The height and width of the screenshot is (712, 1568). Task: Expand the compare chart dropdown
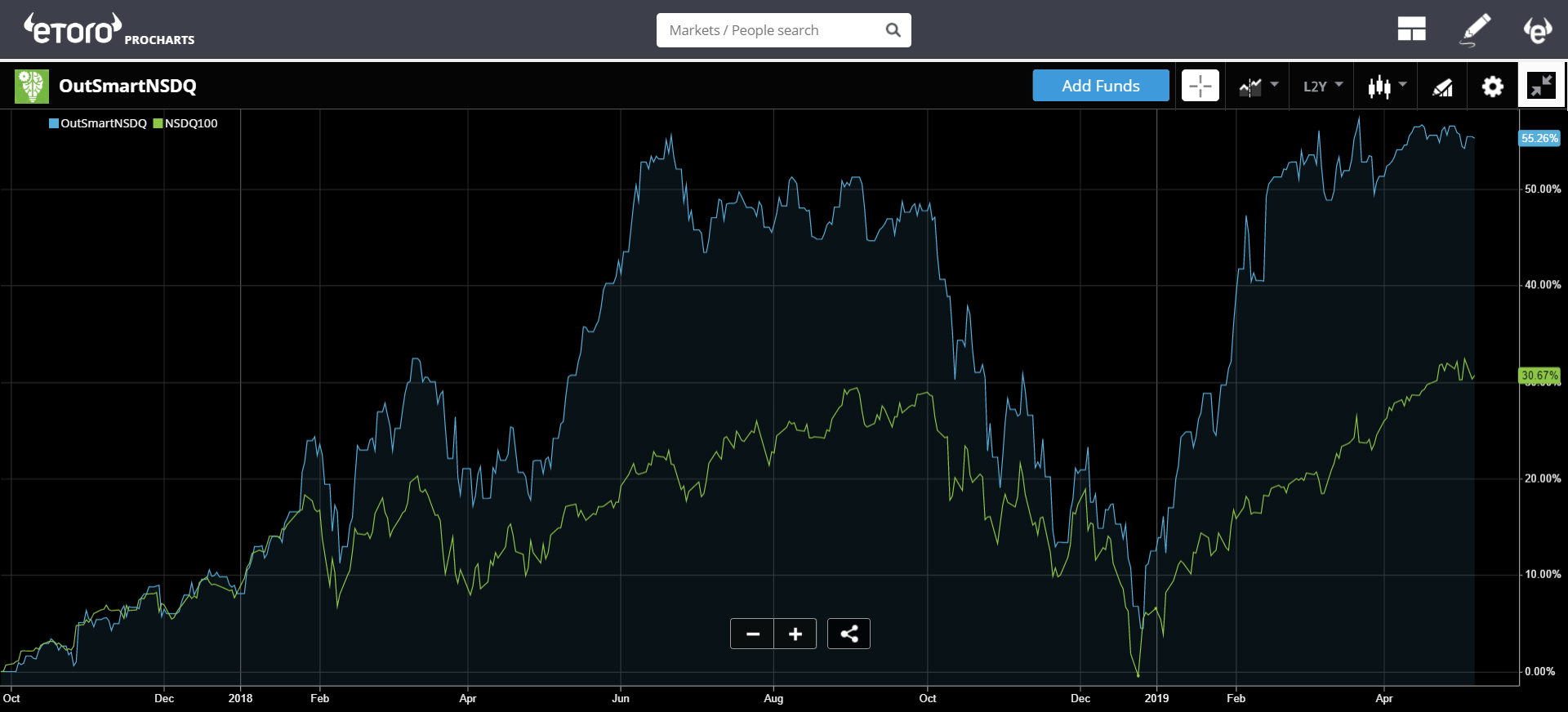tap(1258, 86)
